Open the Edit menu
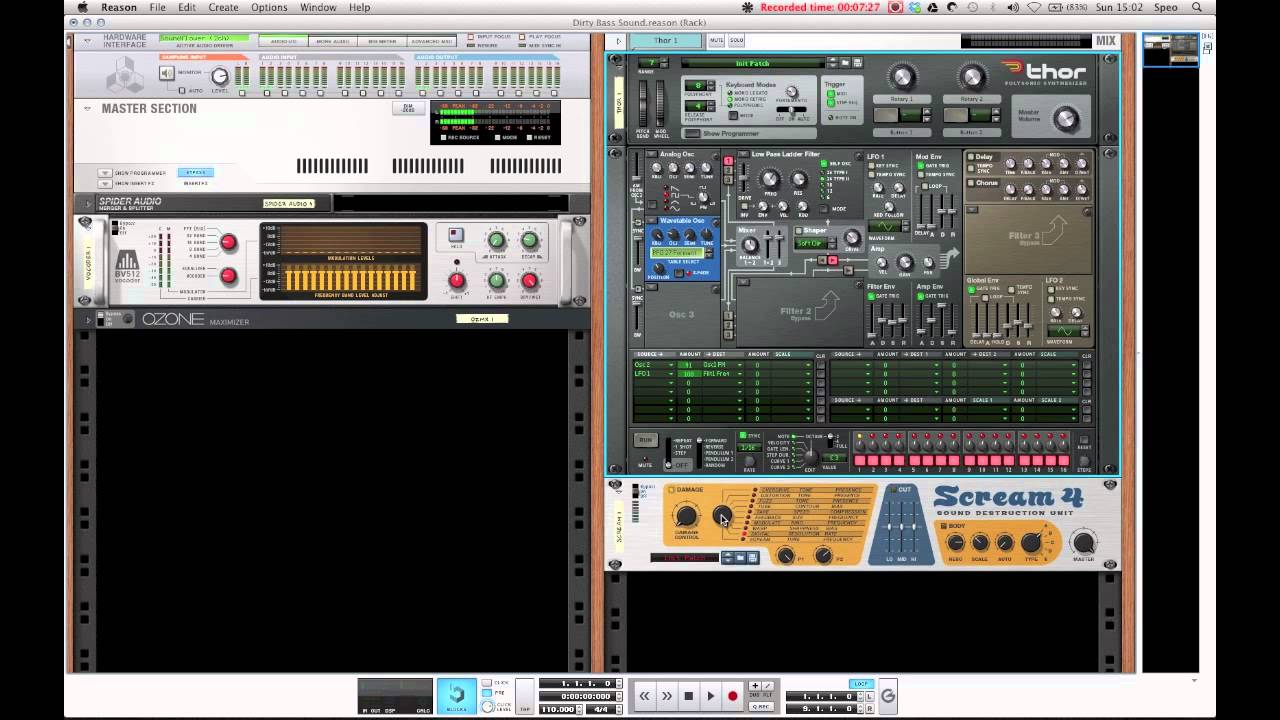This screenshot has width=1280, height=720. [x=187, y=7]
